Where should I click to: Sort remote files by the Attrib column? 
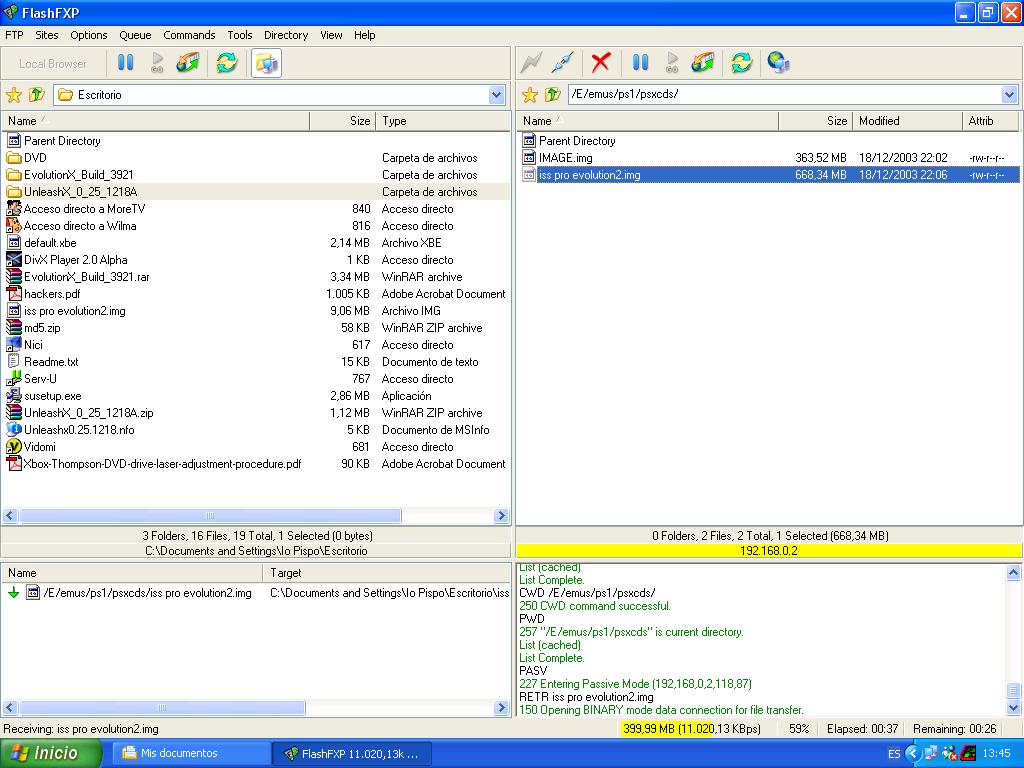[x=990, y=121]
